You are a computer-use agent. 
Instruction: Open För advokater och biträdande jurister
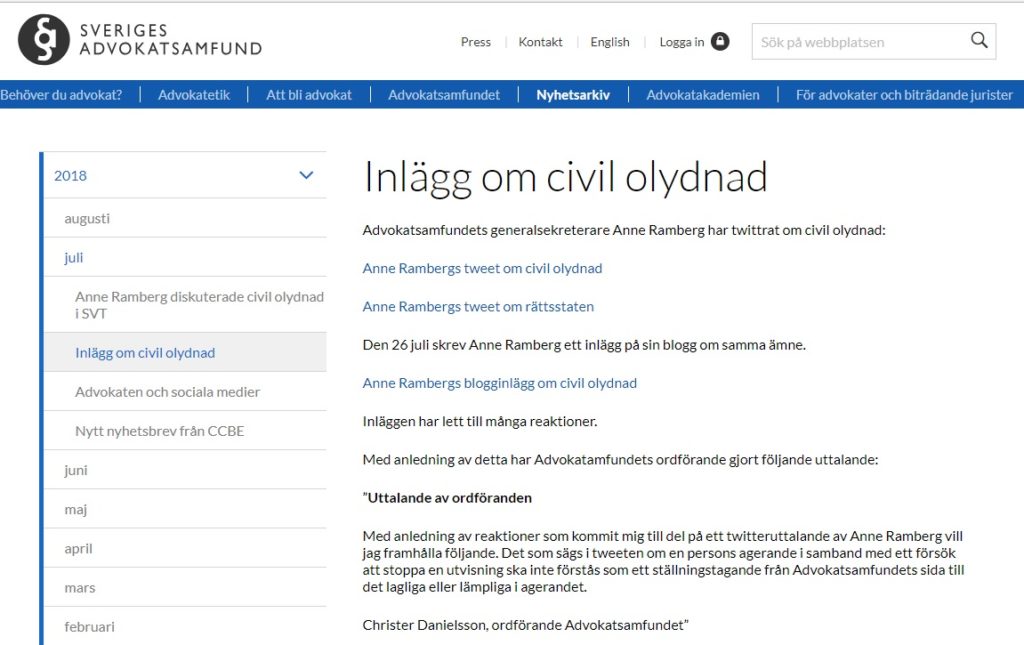coord(904,95)
